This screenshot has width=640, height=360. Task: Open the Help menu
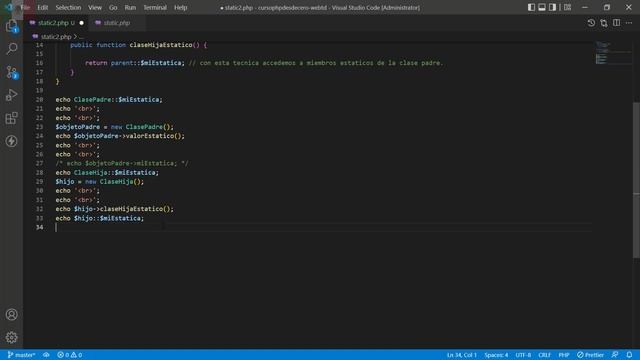pos(180,7)
